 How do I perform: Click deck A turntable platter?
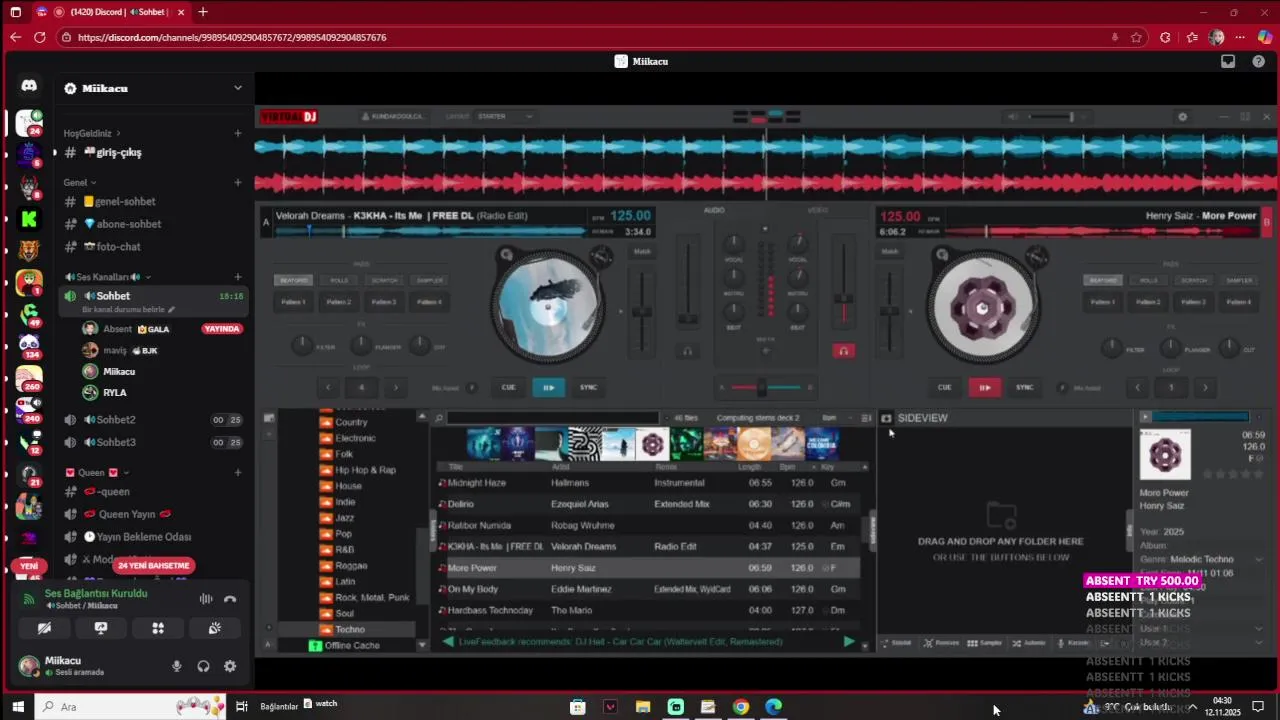pos(548,304)
